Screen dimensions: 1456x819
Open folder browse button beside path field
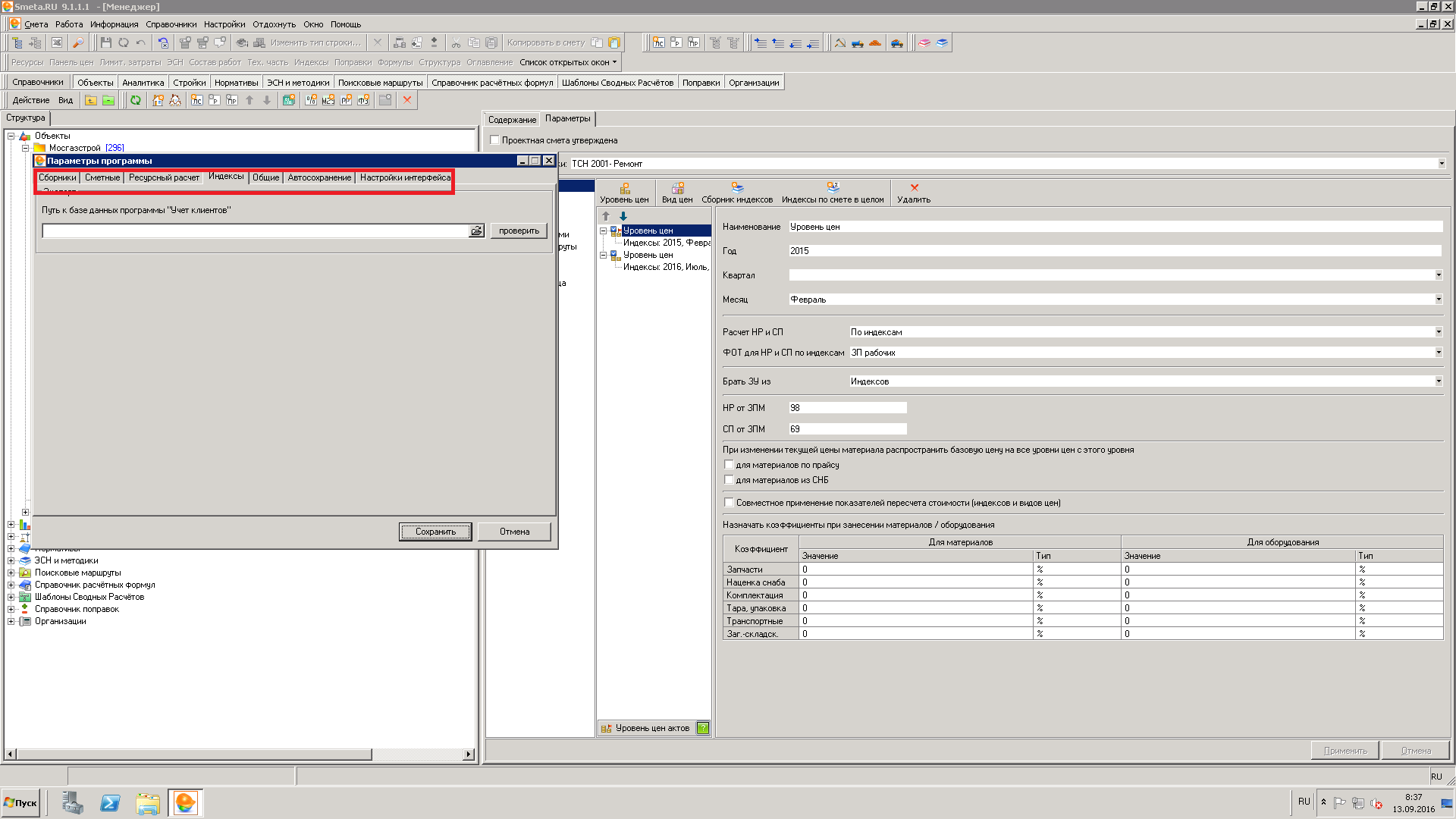coord(476,231)
